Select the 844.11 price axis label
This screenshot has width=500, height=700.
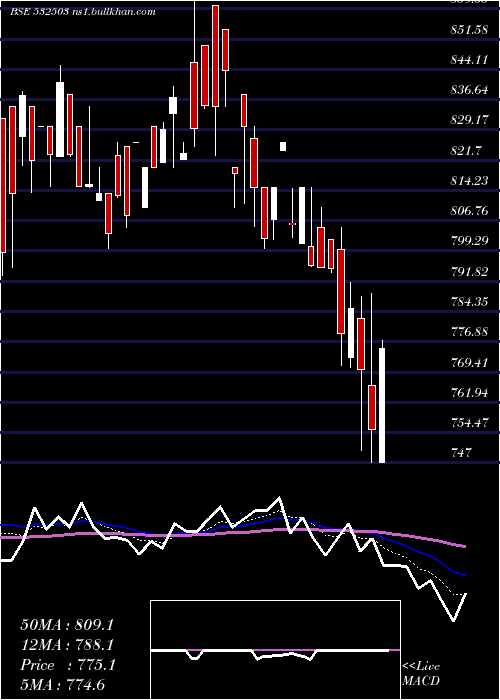[469, 60]
